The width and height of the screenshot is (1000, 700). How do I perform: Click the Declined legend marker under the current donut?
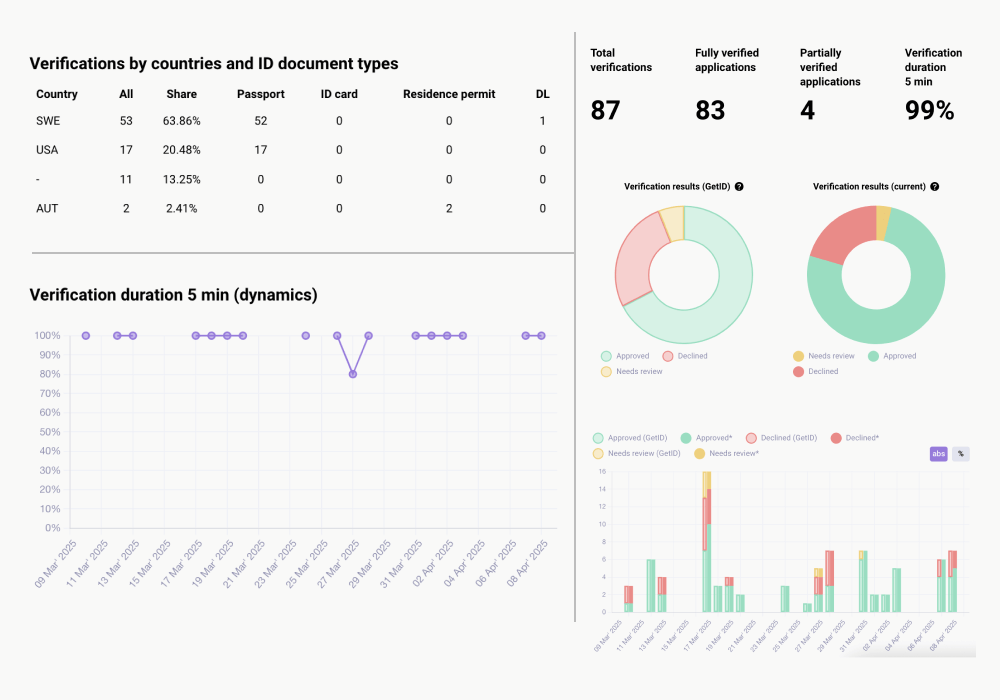(x=798, y=371)
